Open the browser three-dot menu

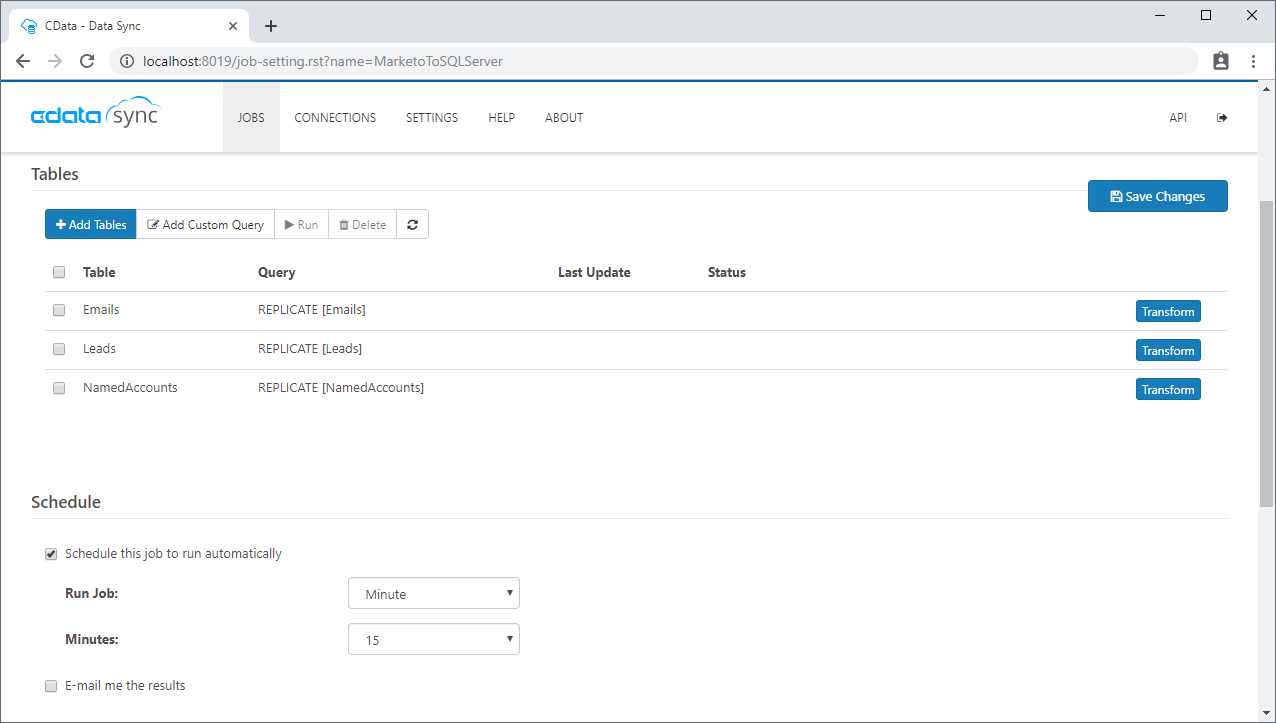(x=1255, y=61)
